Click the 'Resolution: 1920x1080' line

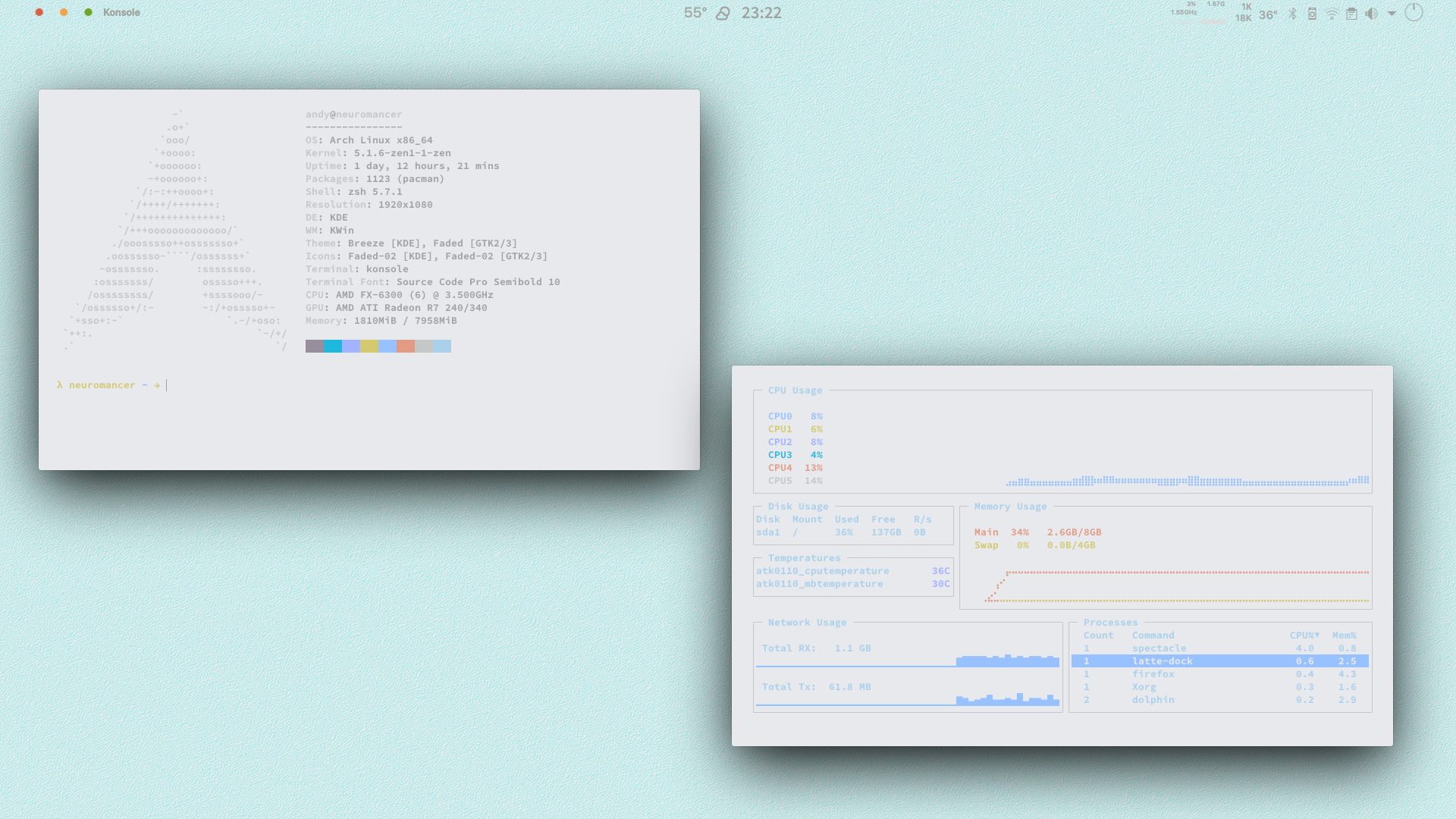click(369, 205)
